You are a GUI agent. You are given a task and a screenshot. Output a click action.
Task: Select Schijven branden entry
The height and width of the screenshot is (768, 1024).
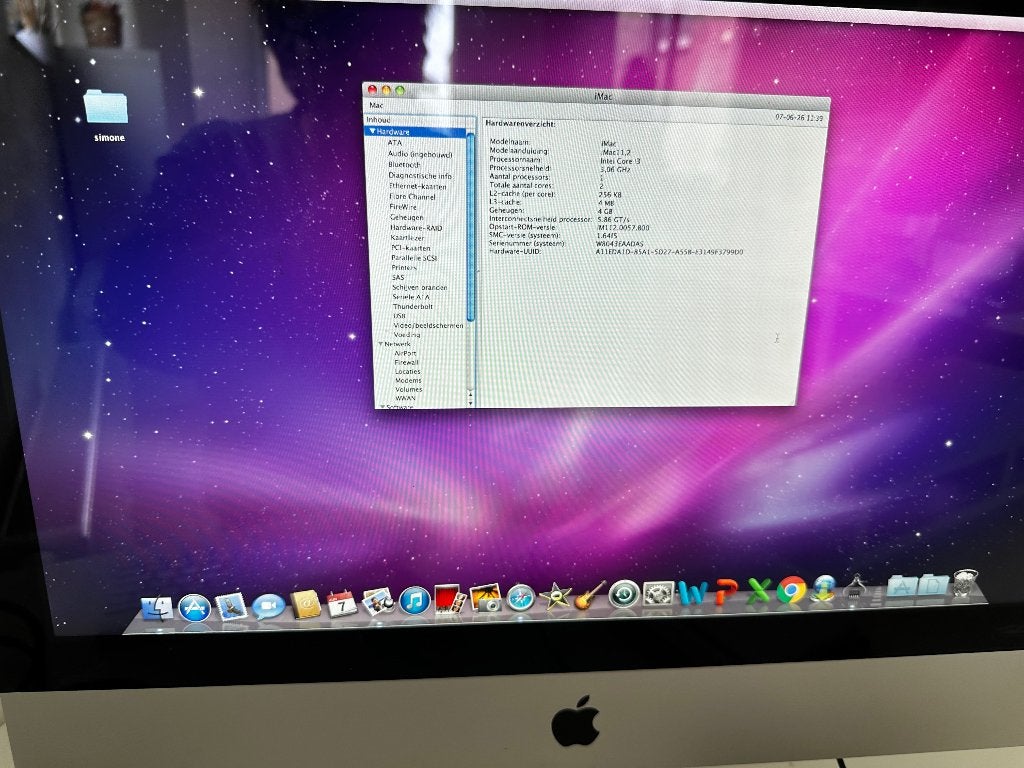coord(420,287)
